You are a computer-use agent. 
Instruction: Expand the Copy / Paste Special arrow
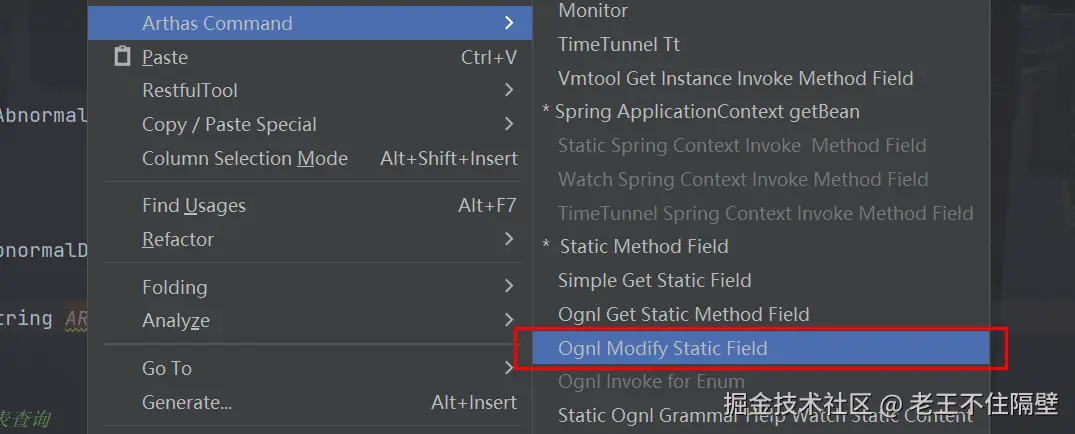pyautogui.click(x=509, y=124)
